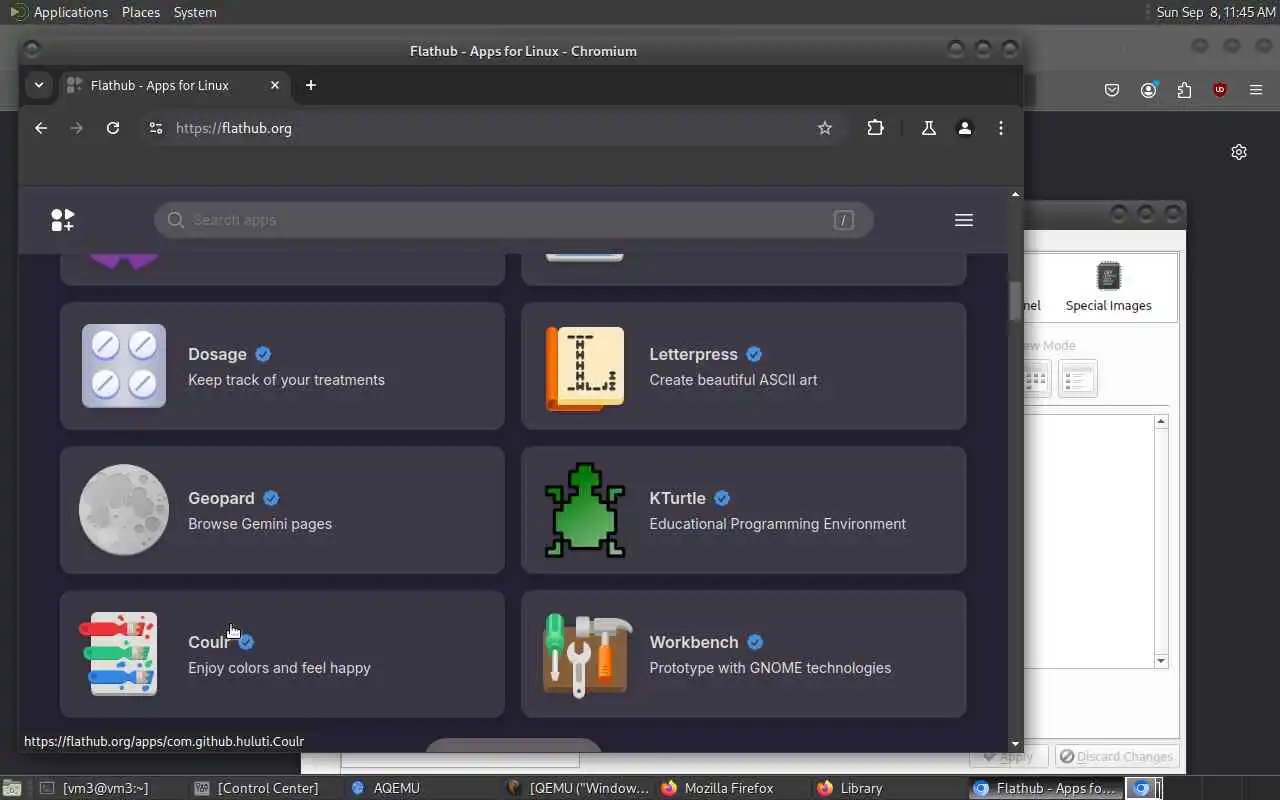Click the Geopard moon app icon
Viewport: 1280px width, 800px height.
point(124,509)
